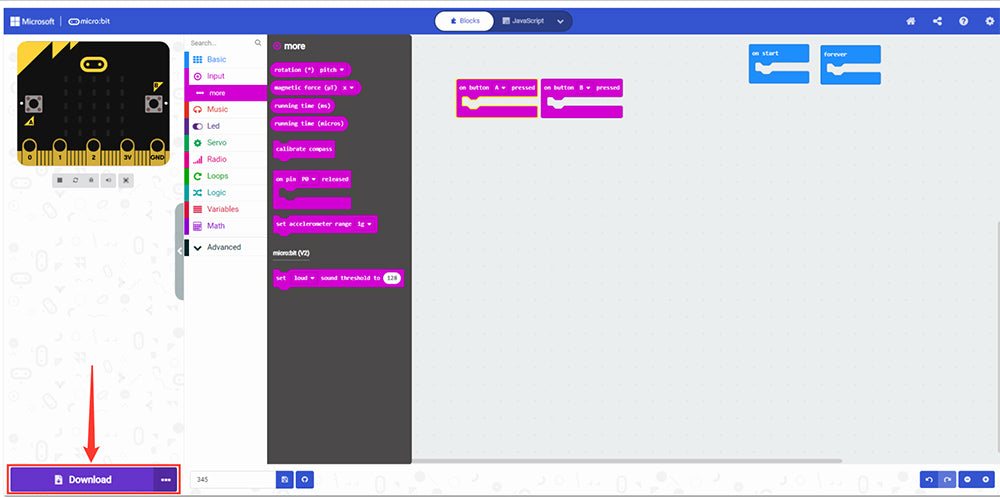Switch editor to the JavaScript tab
The height and width of the screenshot is (497, 1000).
(526, 21)
